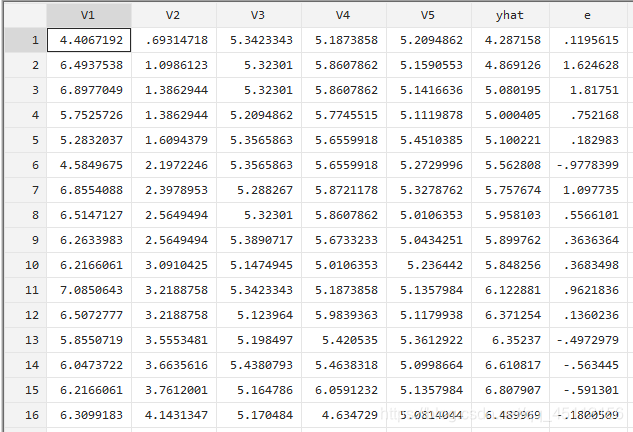Select row number 3 header
Image resolution: width=633 pixels, height=432 pixels.
(x=26, y=90)
